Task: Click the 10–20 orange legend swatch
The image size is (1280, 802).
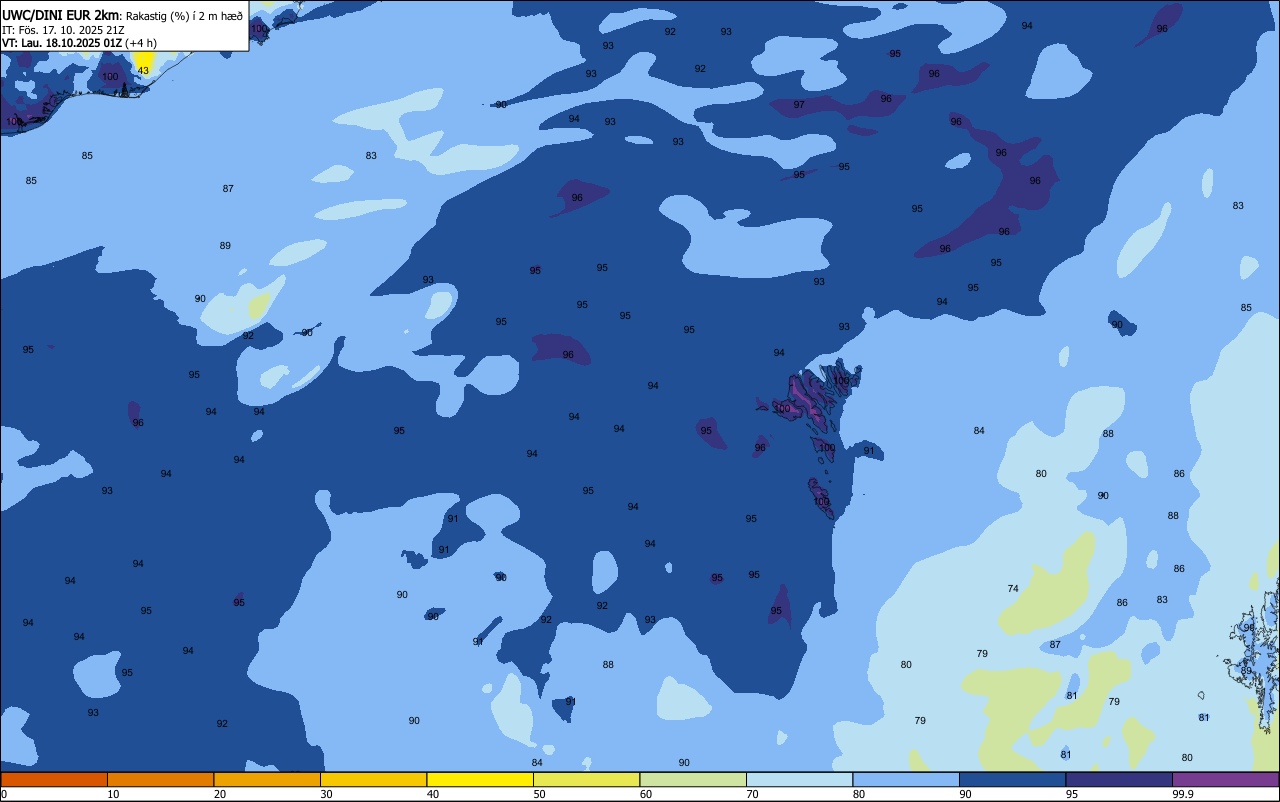Action: pyautogui.click(x=160, y=780)
